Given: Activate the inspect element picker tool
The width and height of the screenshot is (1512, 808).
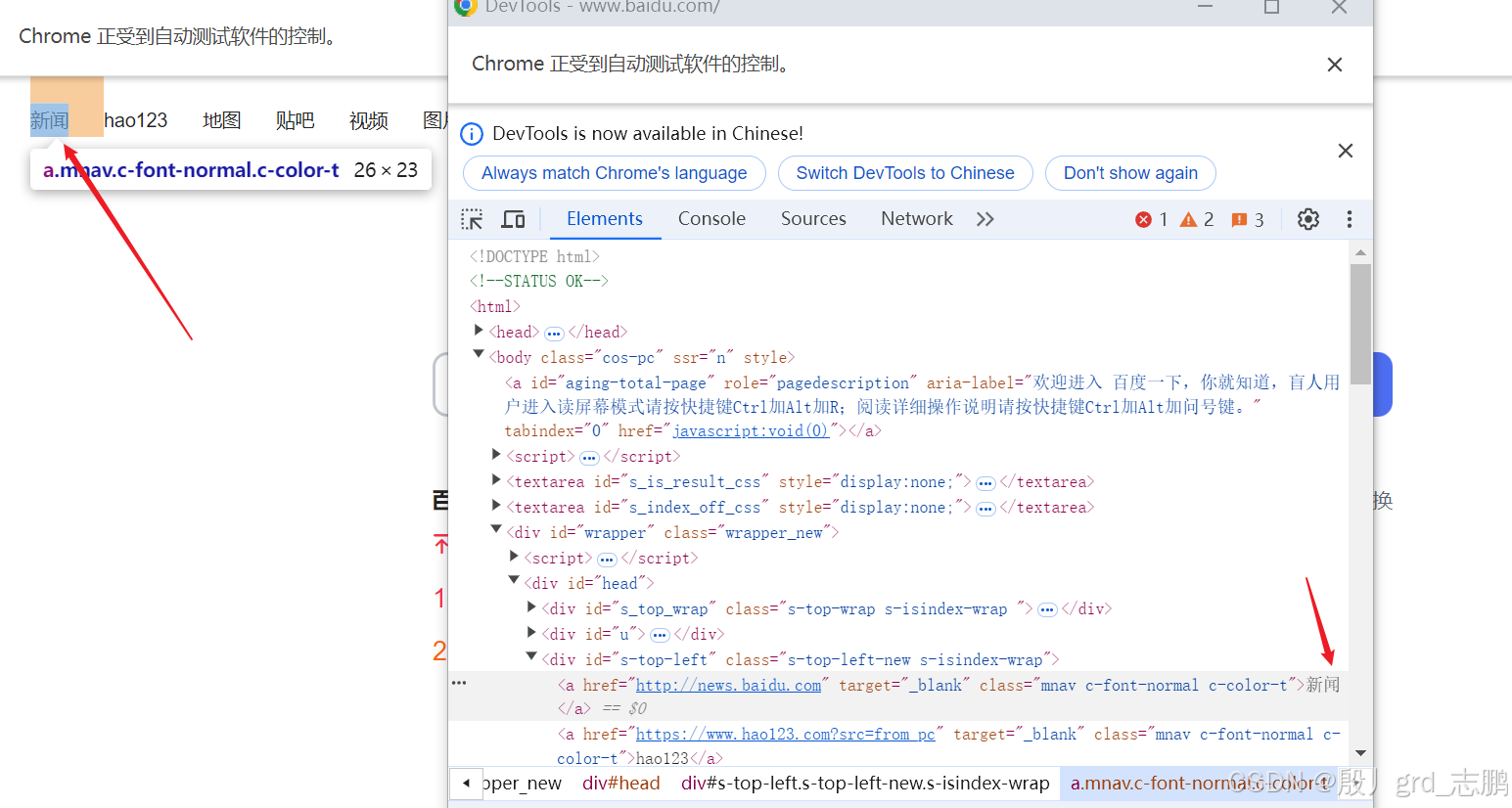Looking at the screenshot, I should pos(472,219).
